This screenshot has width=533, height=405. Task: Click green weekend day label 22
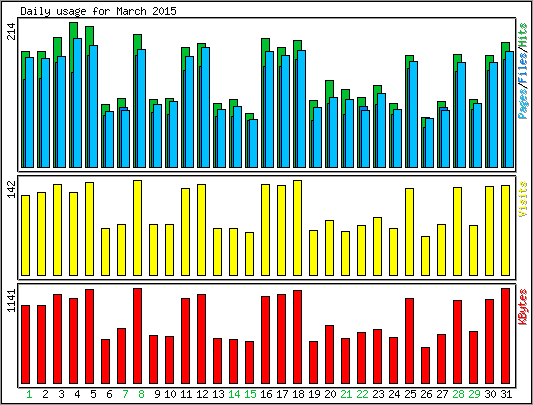362,394
